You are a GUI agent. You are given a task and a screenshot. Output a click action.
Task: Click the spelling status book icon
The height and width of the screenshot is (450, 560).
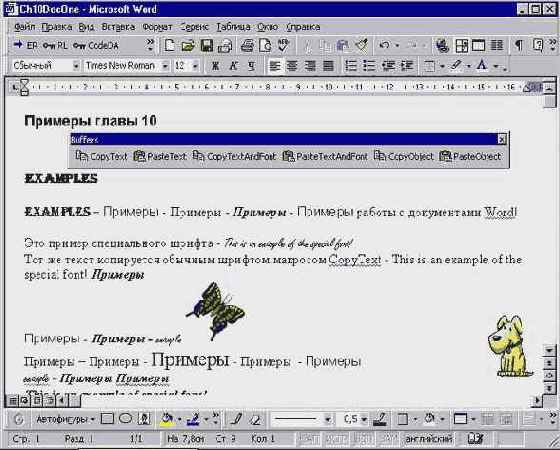tap(475, 438)
